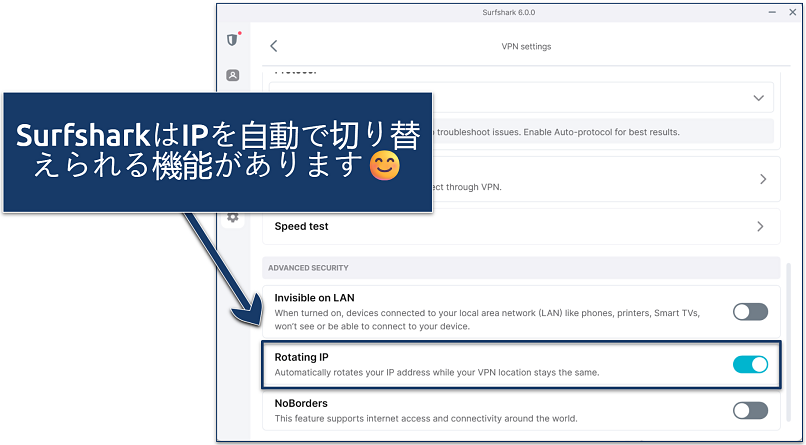806x445 pixels.
Task: Go back using the left arrow
Action: (x=274, y=46)
